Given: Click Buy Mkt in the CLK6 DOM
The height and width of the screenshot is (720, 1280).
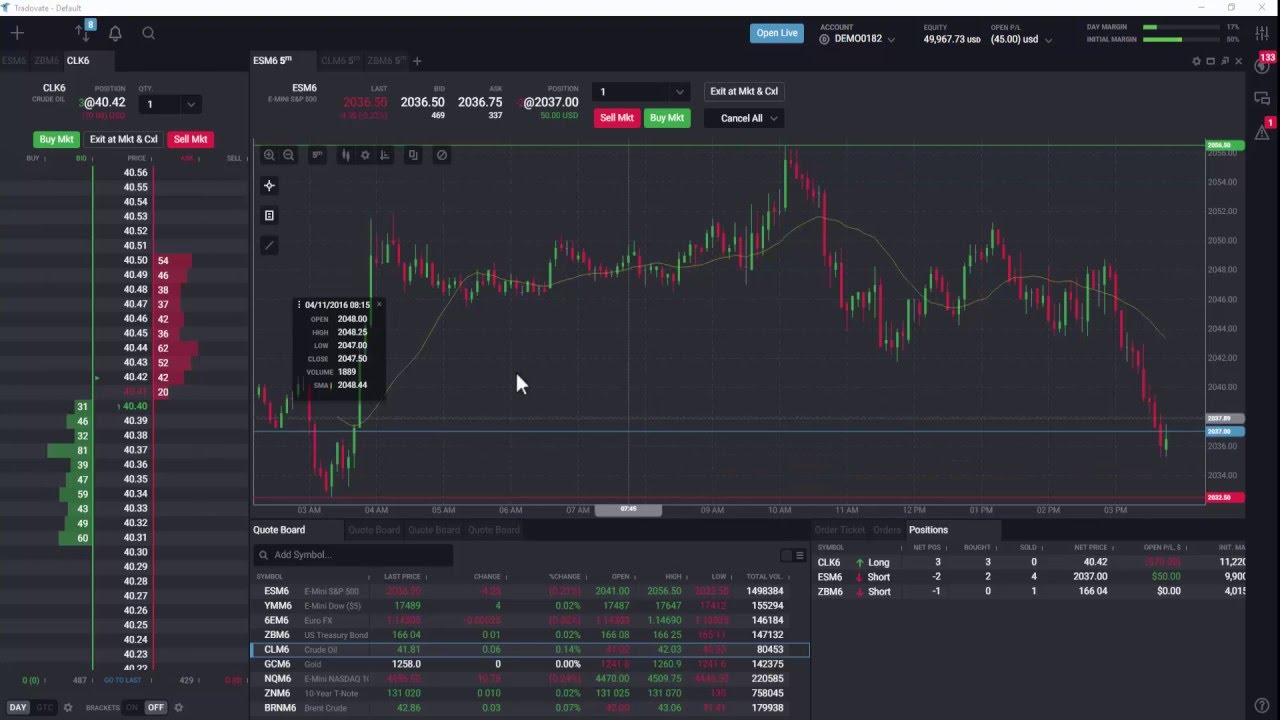Looking at the screenshot, I should pos(56,140).
